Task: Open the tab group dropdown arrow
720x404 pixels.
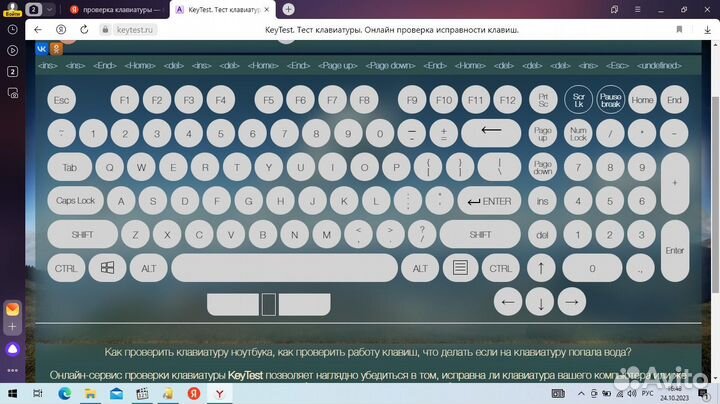Action: 49,9
